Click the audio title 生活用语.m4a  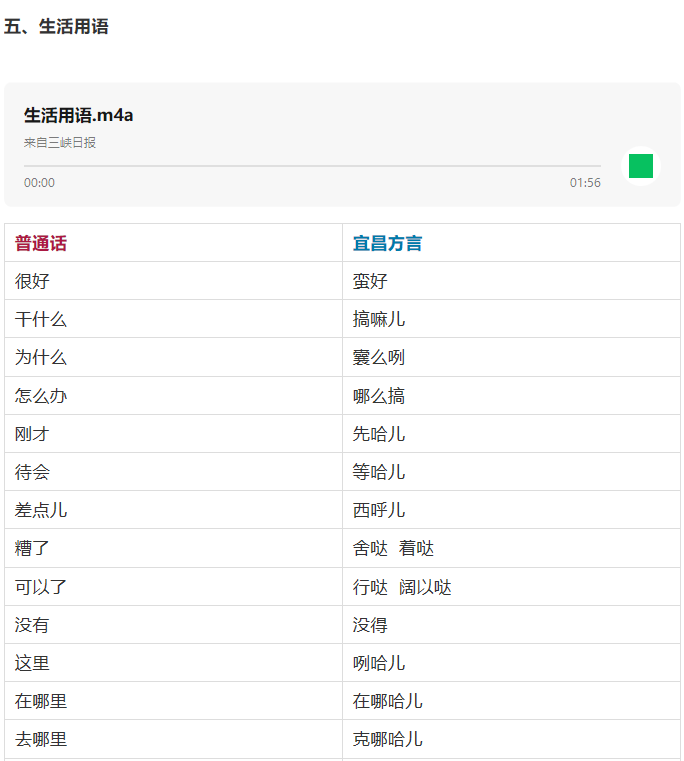[x=78, y=115]
